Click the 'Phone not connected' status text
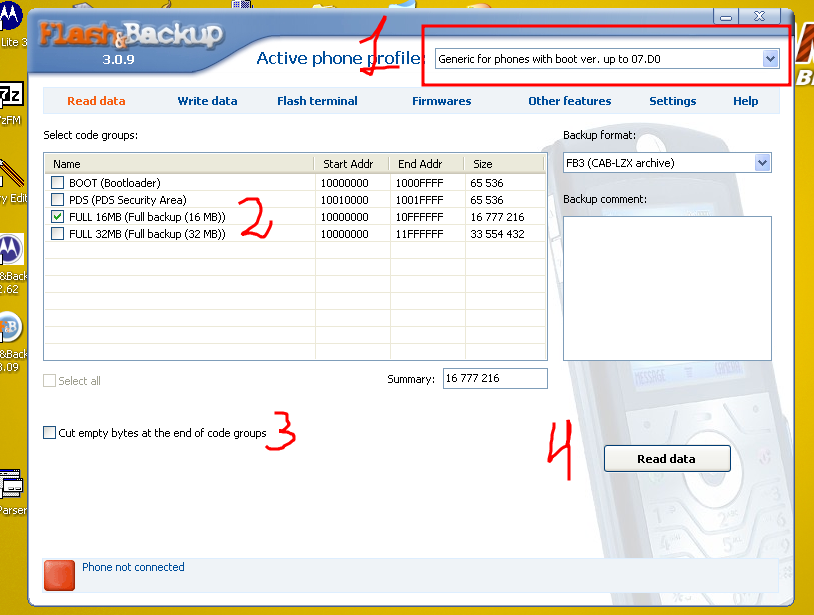814x615 pixels. tap(133, 567)
